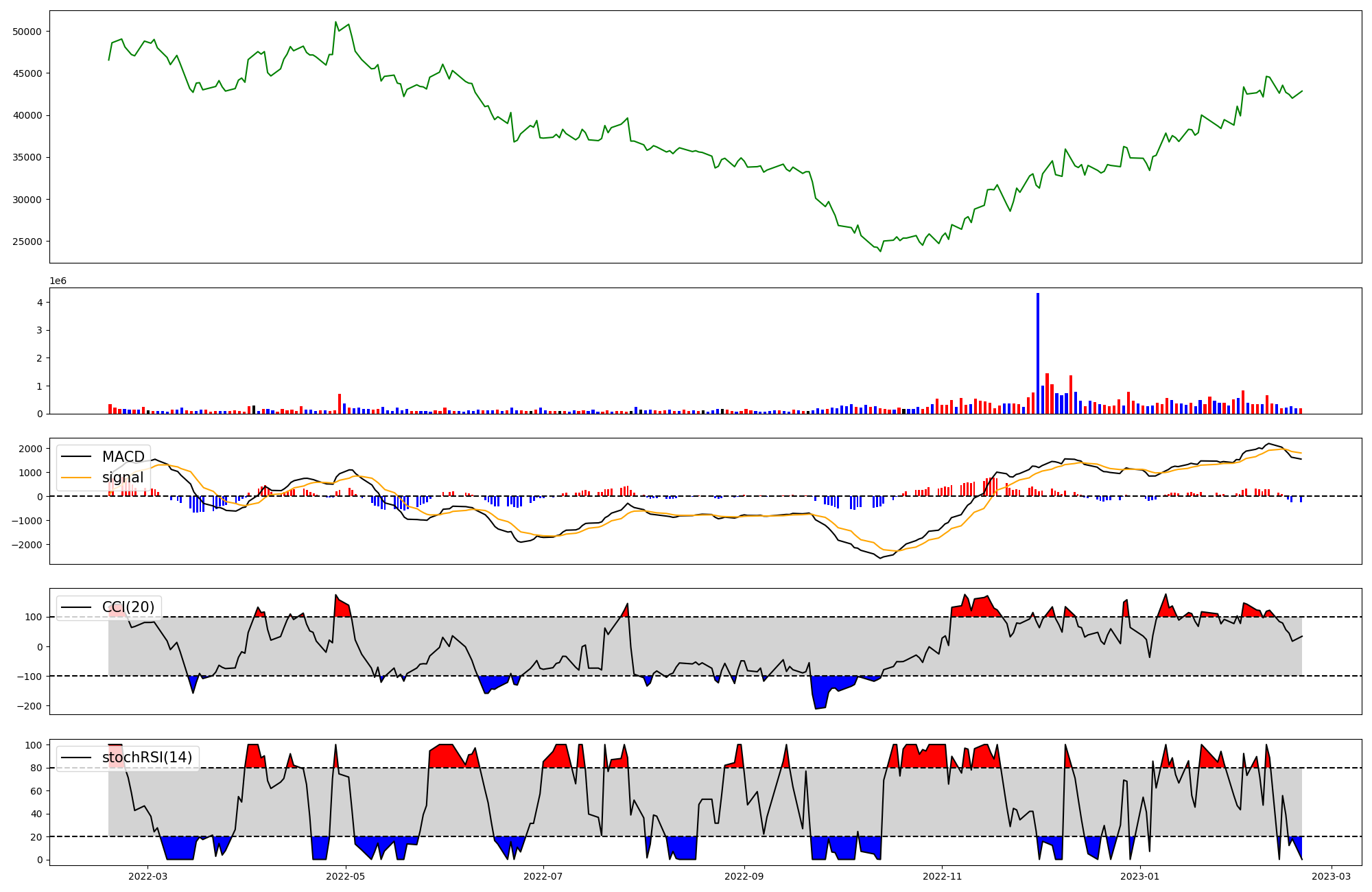Viewport: 1372px width, 892px height.
Task: Click the orange signal legend line sample
Action: (x=77, y=478)
